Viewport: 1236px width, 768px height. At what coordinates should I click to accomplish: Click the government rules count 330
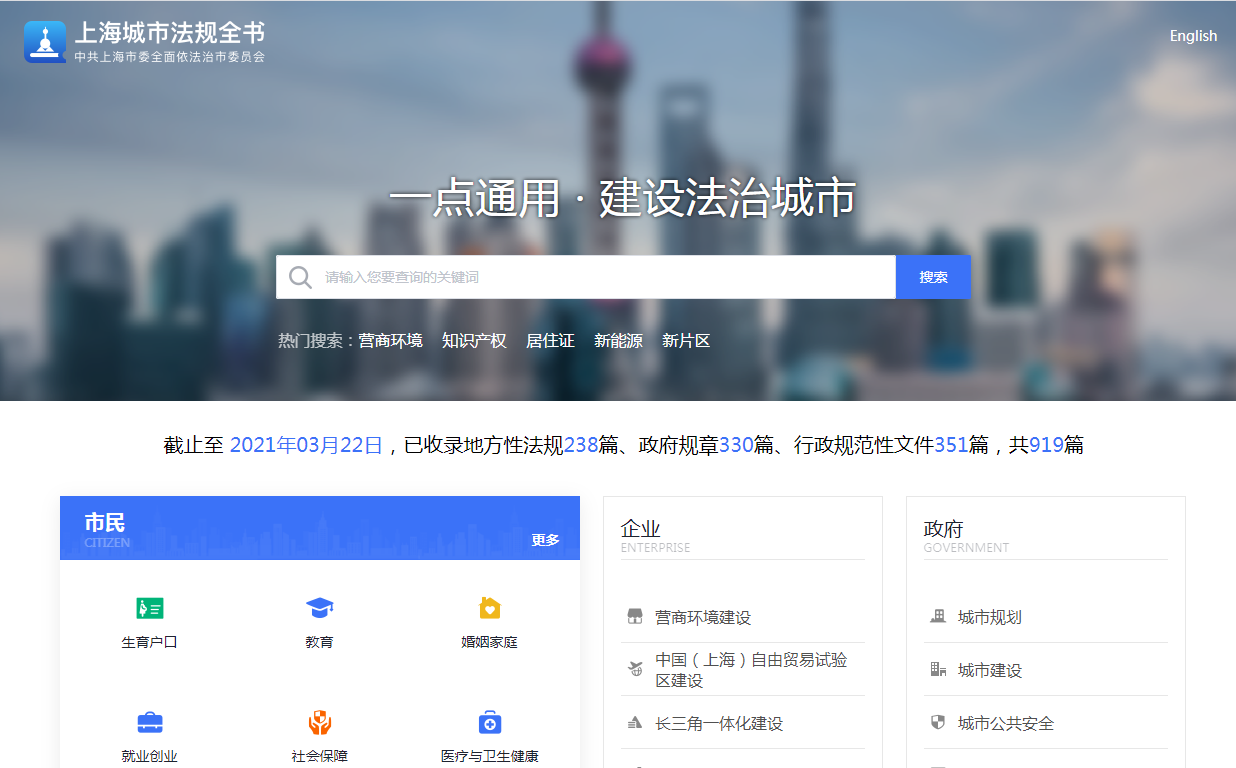click(736, 445)
